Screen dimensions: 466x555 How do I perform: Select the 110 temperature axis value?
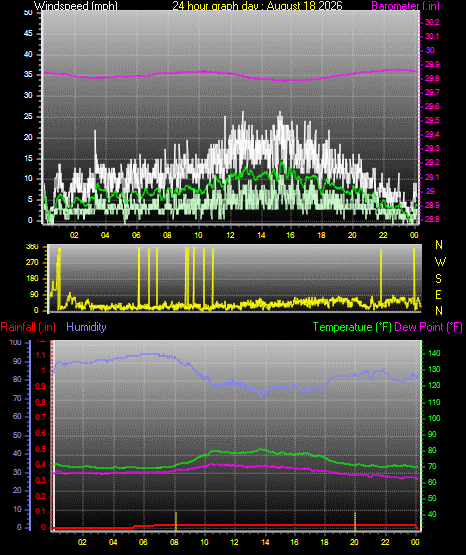[x=434, y=402]
